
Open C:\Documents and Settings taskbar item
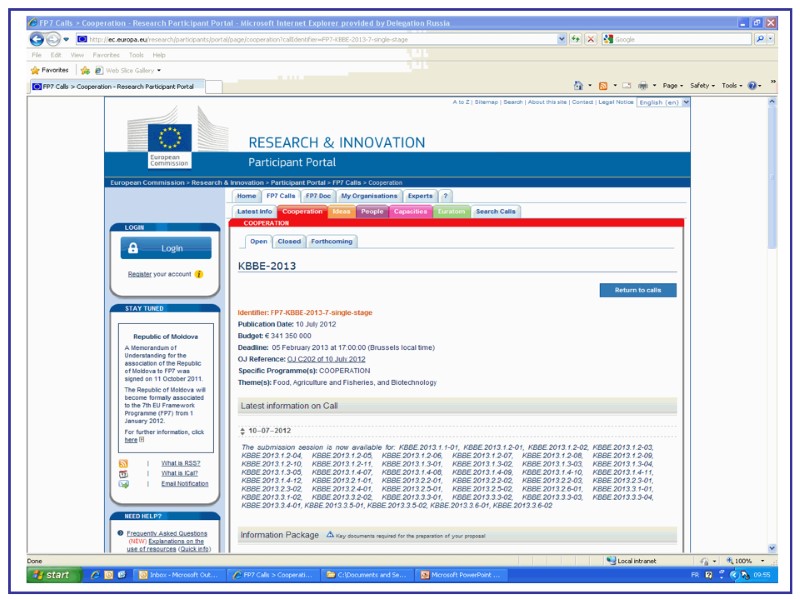coord(368,574)
